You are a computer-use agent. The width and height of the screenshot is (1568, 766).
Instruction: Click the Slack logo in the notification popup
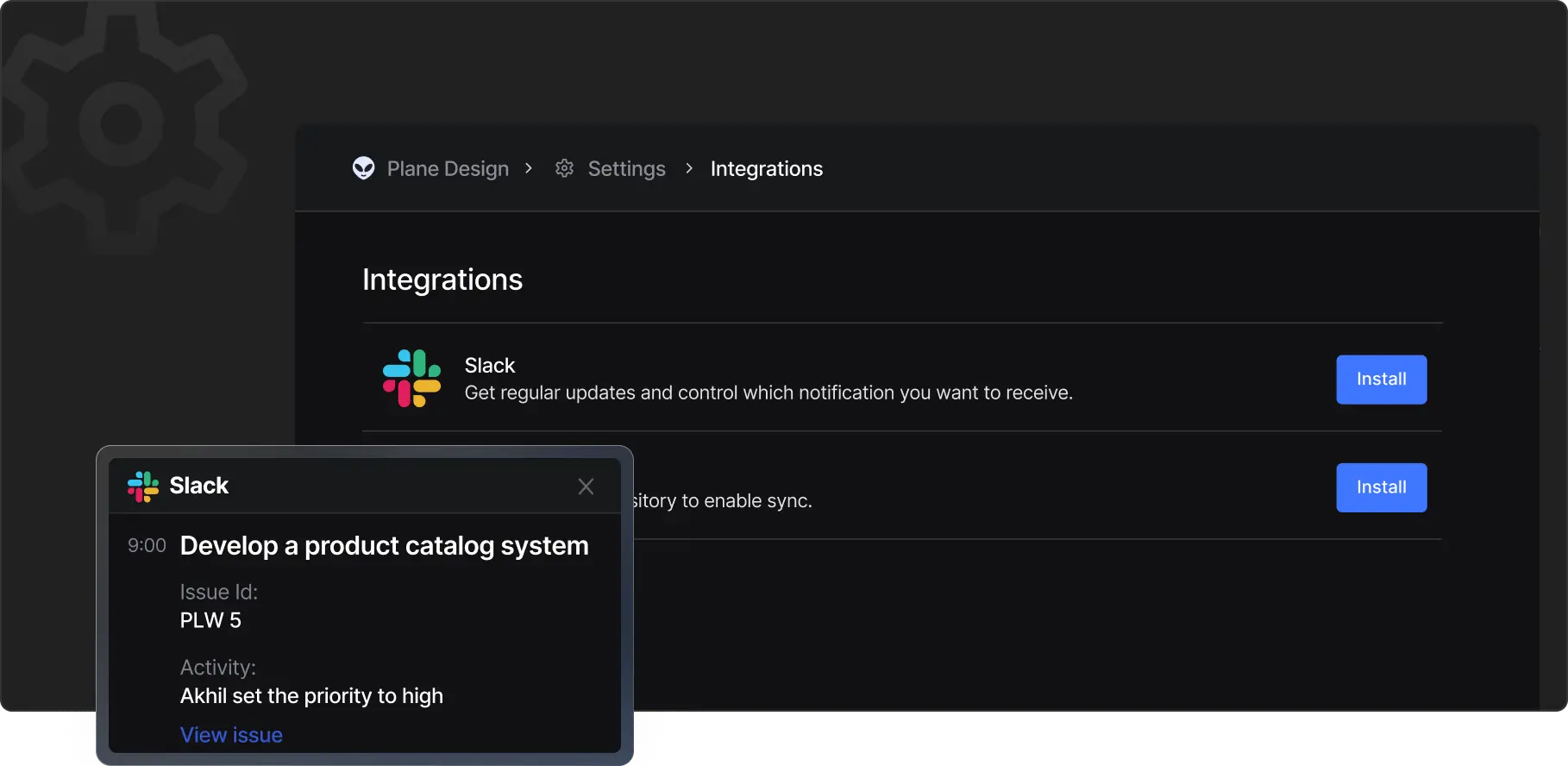click(x=143, y=487)
